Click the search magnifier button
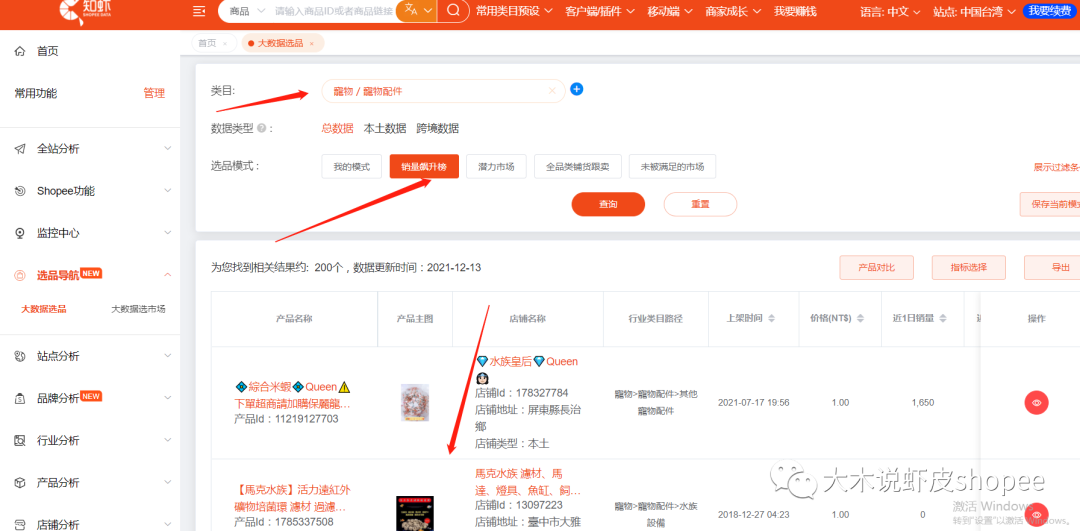The image size is (1080, 531). (x=453, y=11)
